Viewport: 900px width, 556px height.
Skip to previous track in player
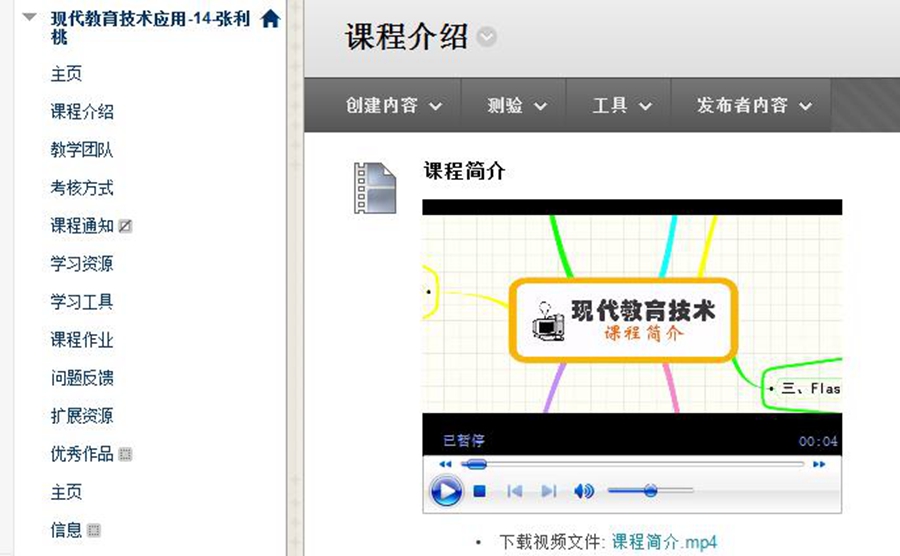515,491
